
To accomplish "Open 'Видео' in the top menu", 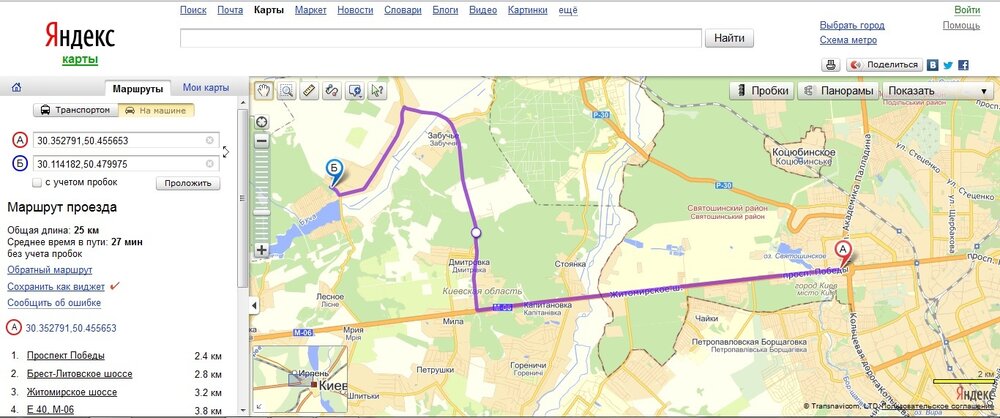I will [483, 10].
